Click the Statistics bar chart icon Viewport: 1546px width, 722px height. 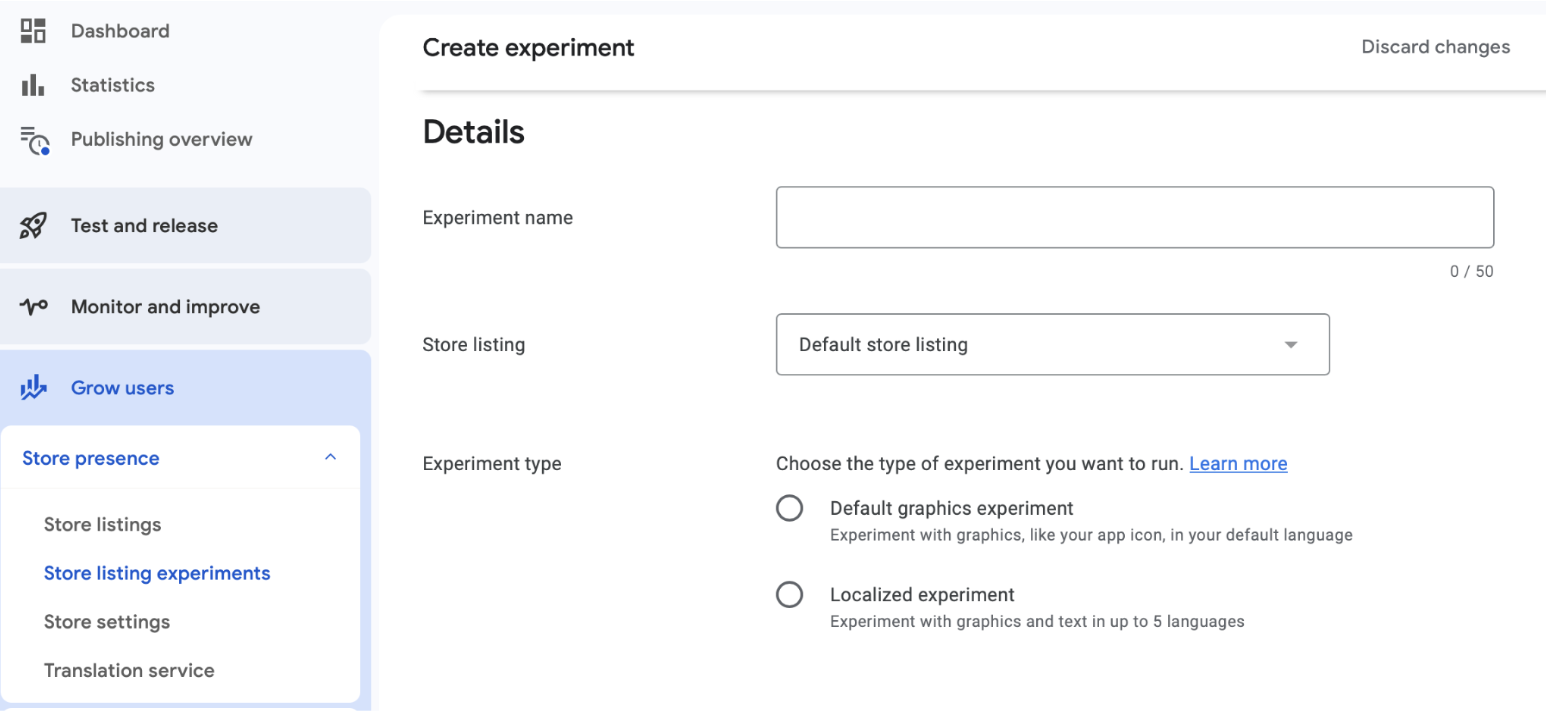33,85
